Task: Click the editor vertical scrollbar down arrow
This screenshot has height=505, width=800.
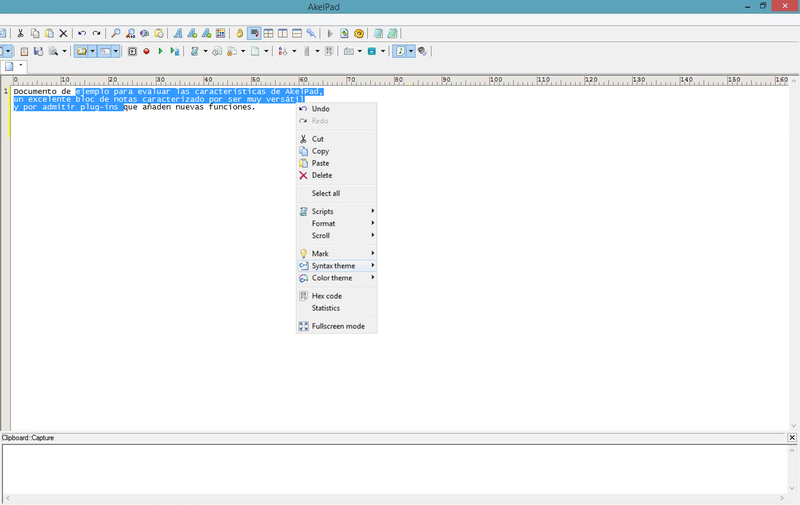Action: click(x=793, y=426)
